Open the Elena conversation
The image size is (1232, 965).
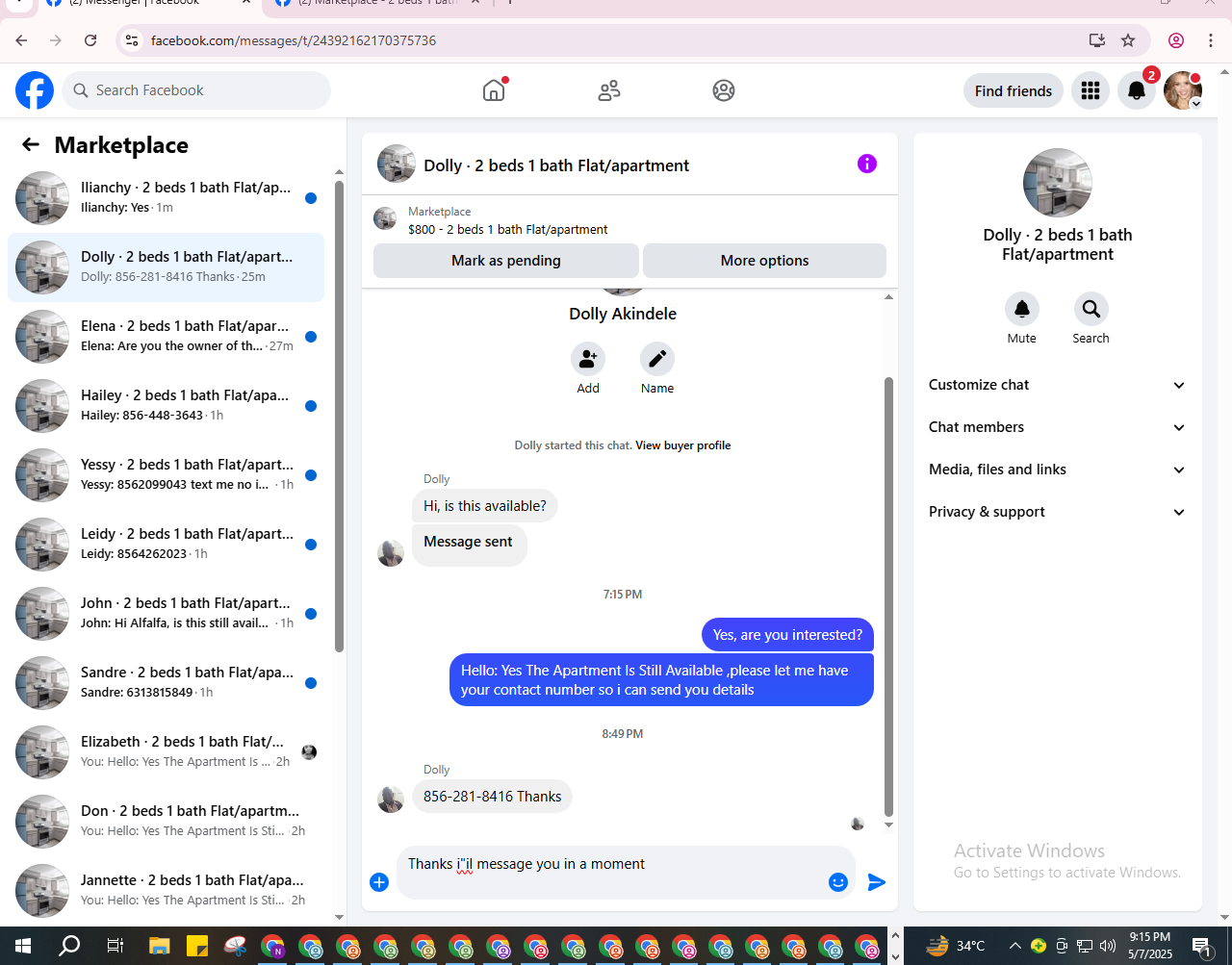point(166,336)
